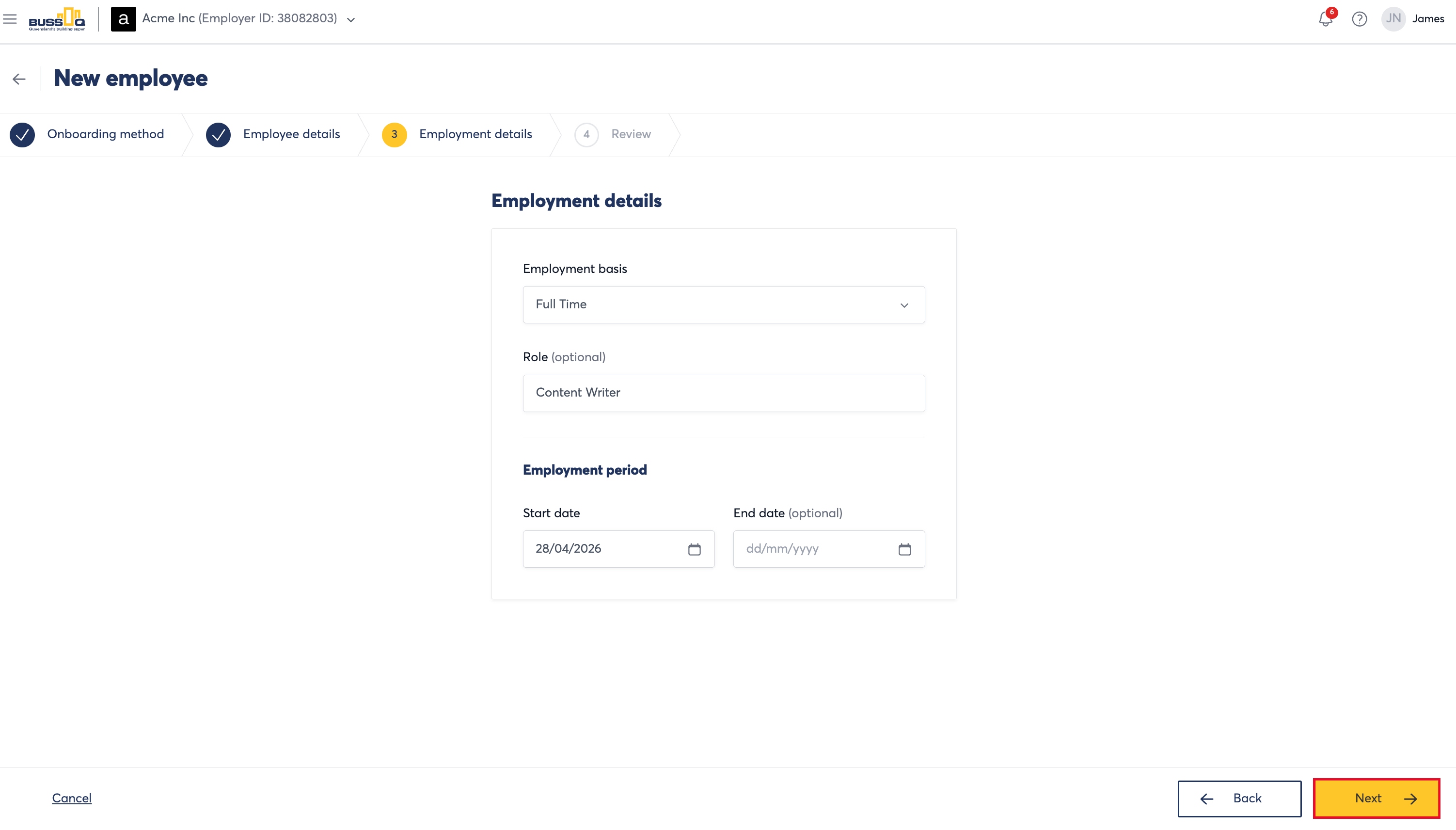Click the BUSSQ logo
Image resolution: width=1456 pixels, height=830 pixels.
[57, 19]
